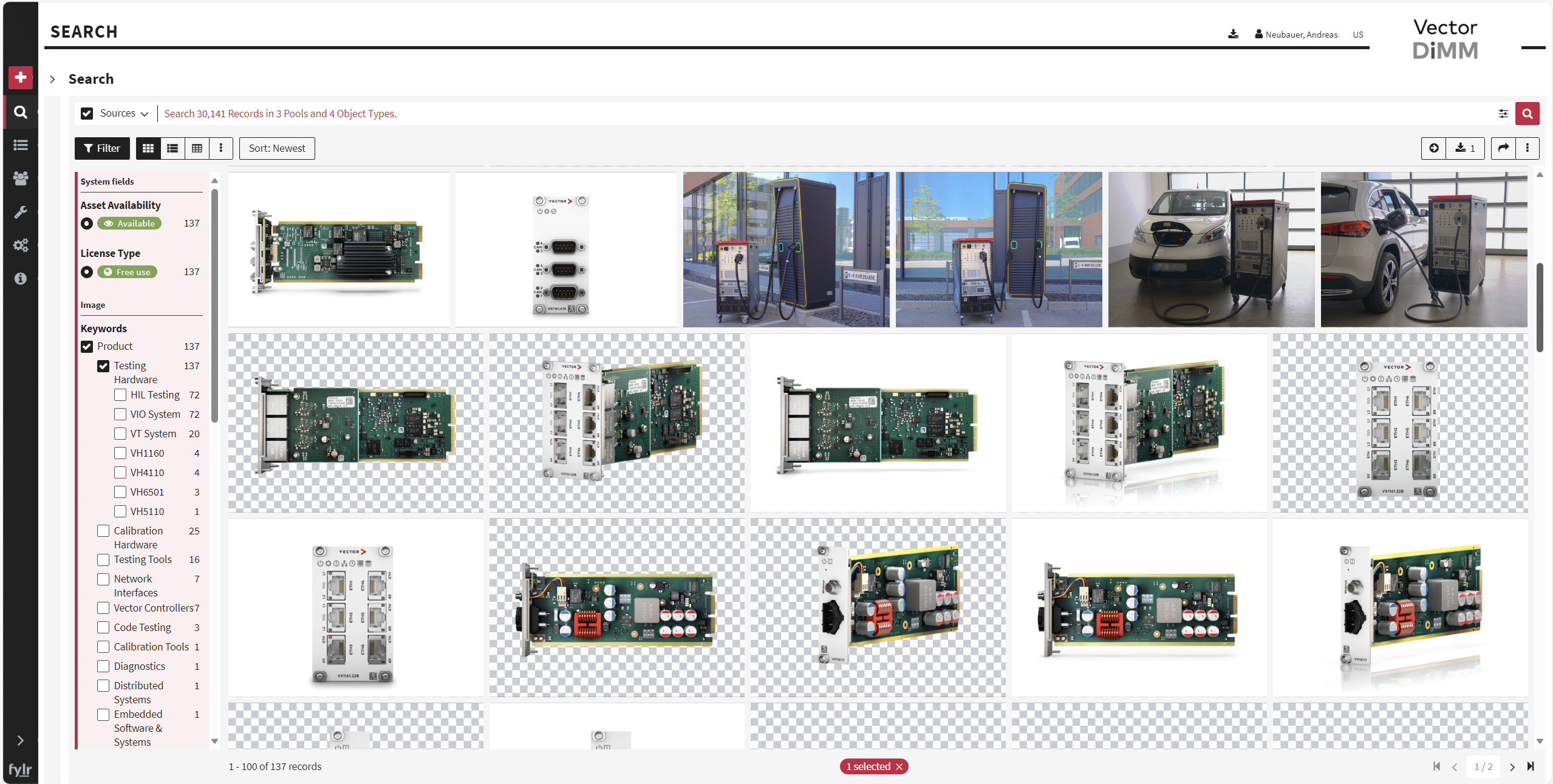Viewport: 1553px width, 784px height.
Task: Check the VT System checkbox
Action: tap(120, 434)
